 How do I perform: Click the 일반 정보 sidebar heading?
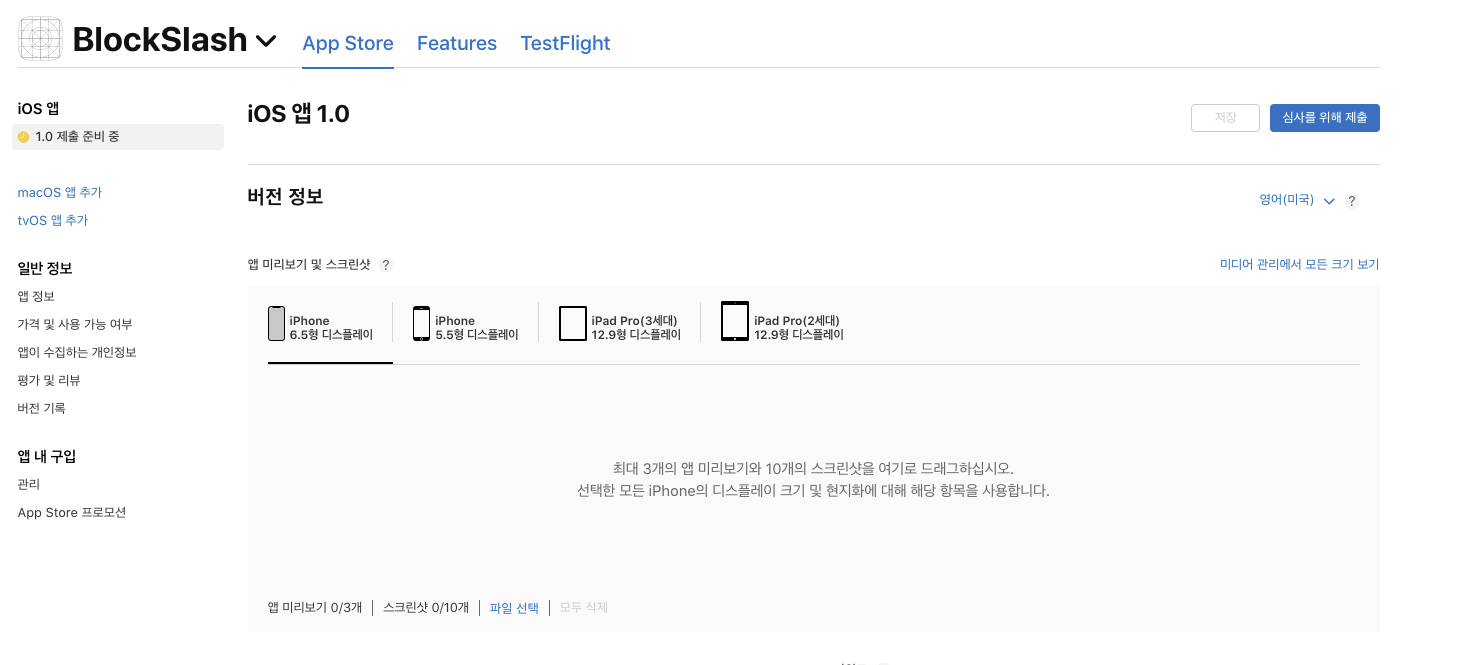[x=45, y=268]
